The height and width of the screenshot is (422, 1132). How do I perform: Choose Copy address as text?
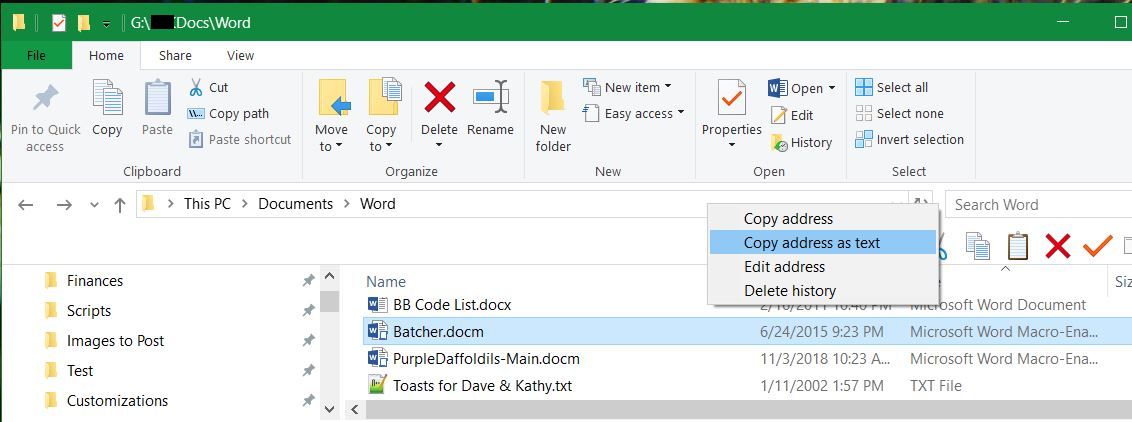(811, 242)
